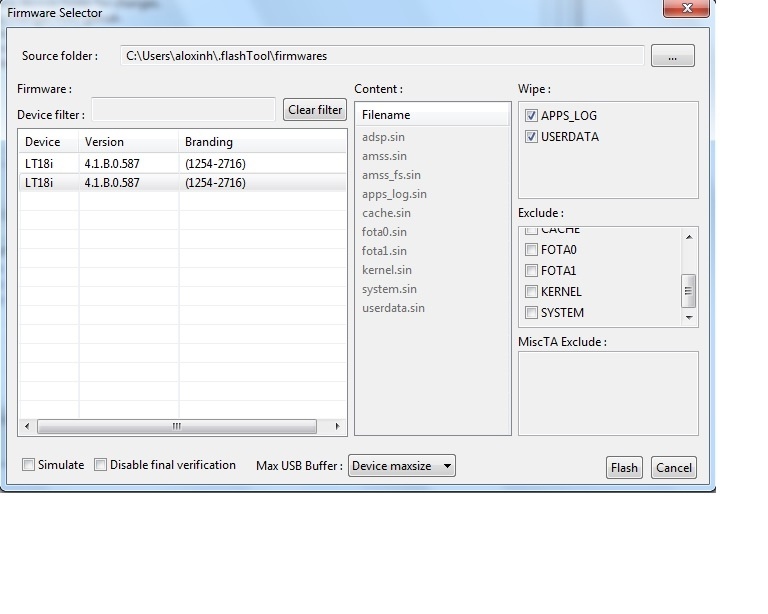Select kernel.sin in the content list
The height and width of the screenshot is (614, 768).
(x=386, y=270)
